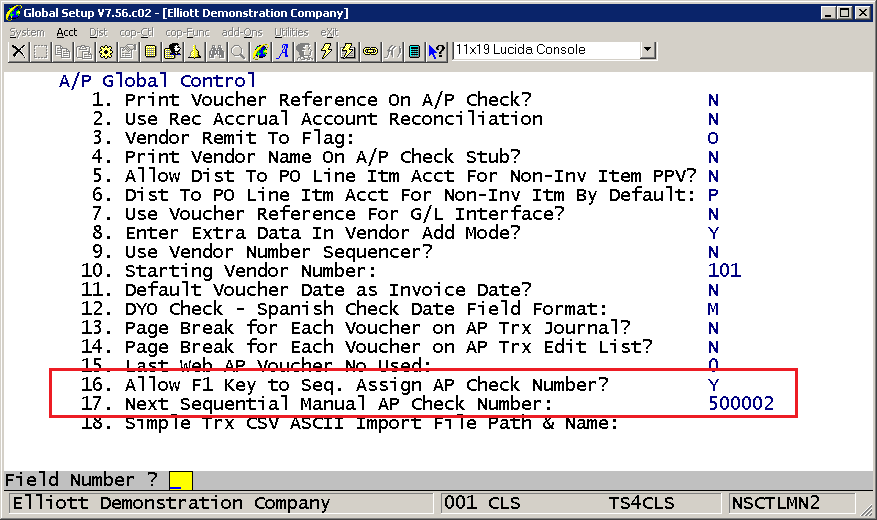The width and height of the screenshot is (877, 520).
Task: Click the dashed select-area toolbar icon
Action: (x=40, y=51)
